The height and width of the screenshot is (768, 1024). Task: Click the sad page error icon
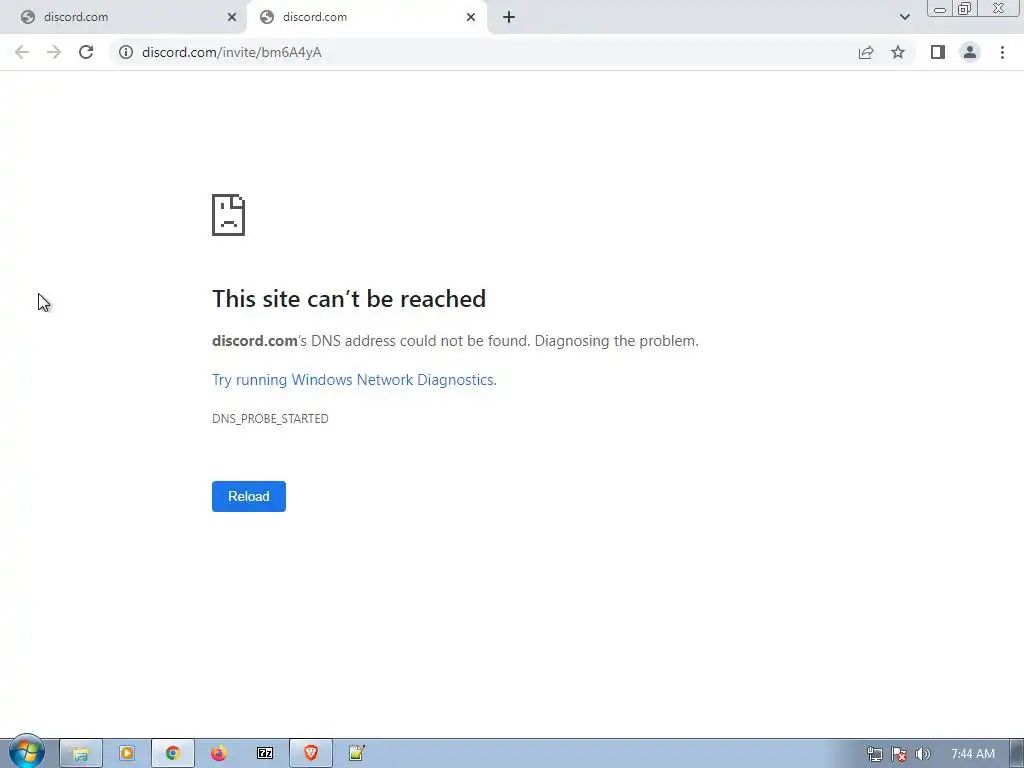[x=229, y=215]
